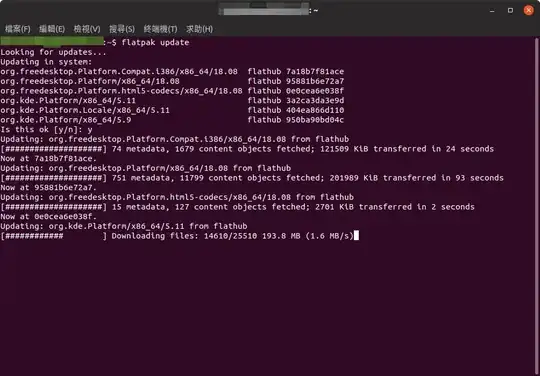The height and width of the screenshot is (376, 540).
Task: Click the terminal title bar text
Action: [x=269, y=11]
